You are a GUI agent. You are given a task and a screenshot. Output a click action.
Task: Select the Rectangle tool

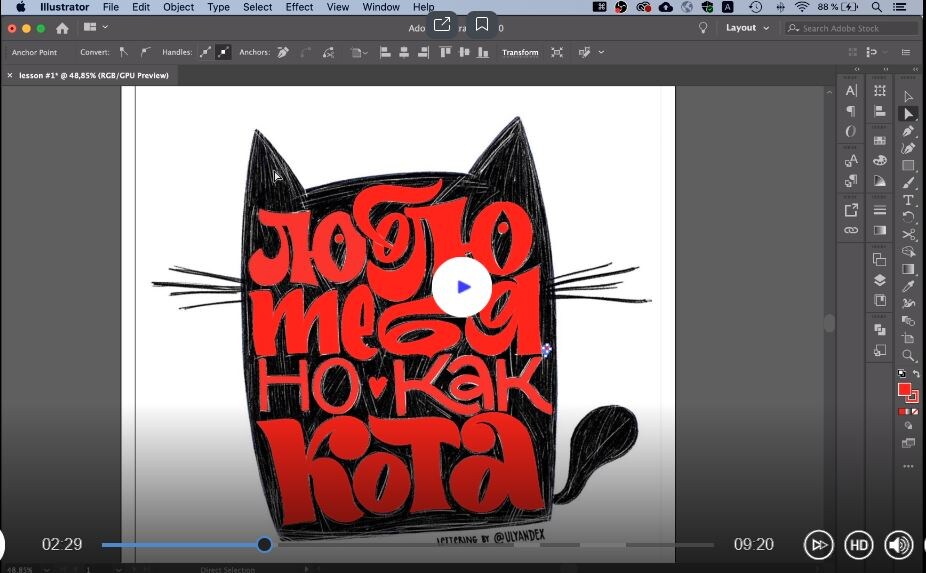[908, 166]
